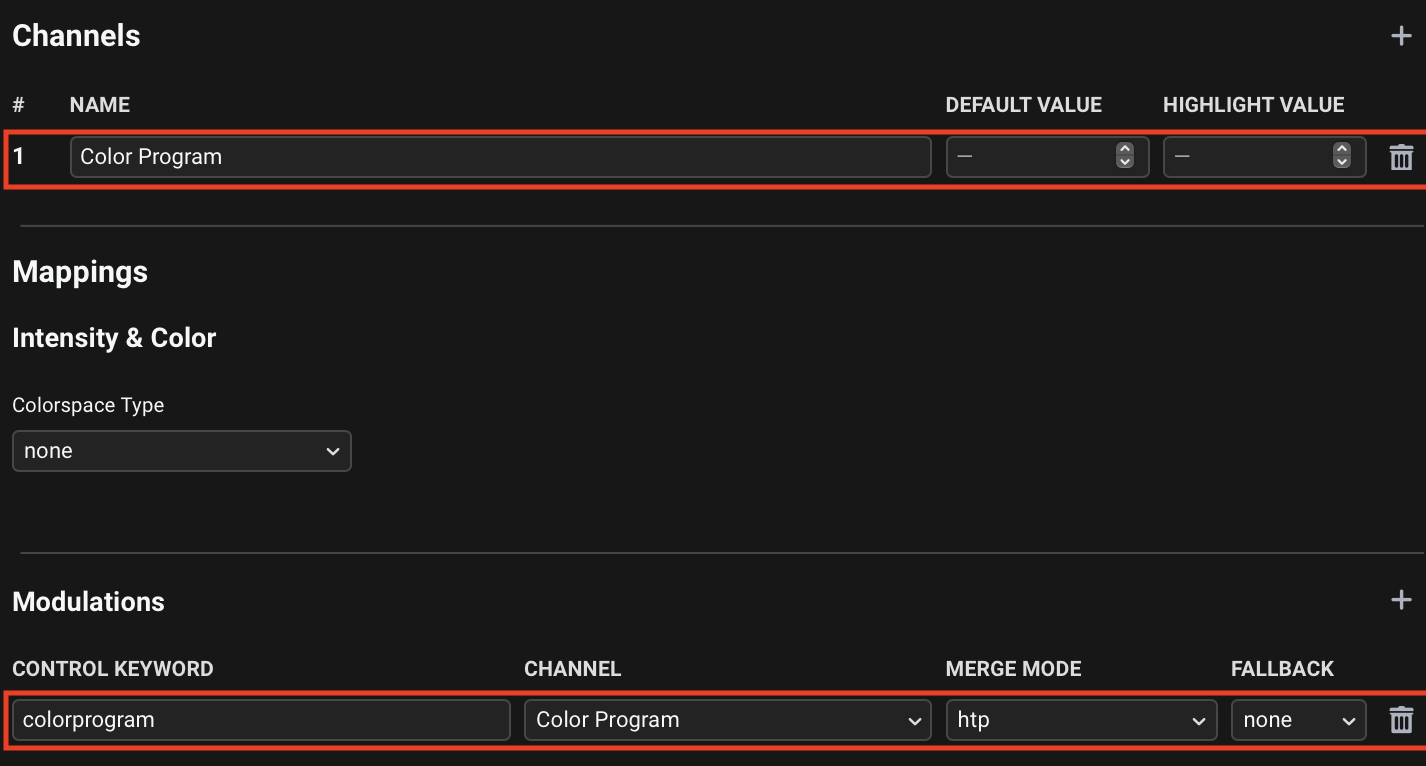1426x766 pixels.
Task: Delete the Color Program channel row
Action: (x=1401, y=157)
